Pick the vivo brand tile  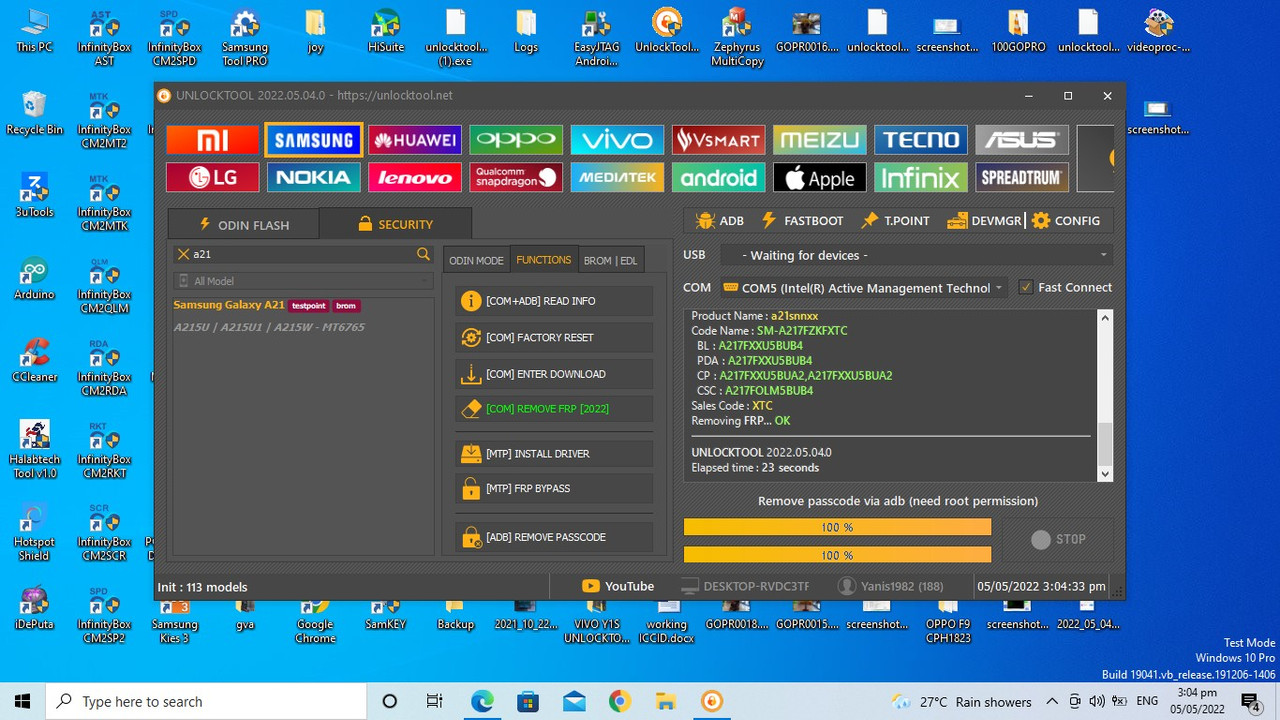click(617, 140)
